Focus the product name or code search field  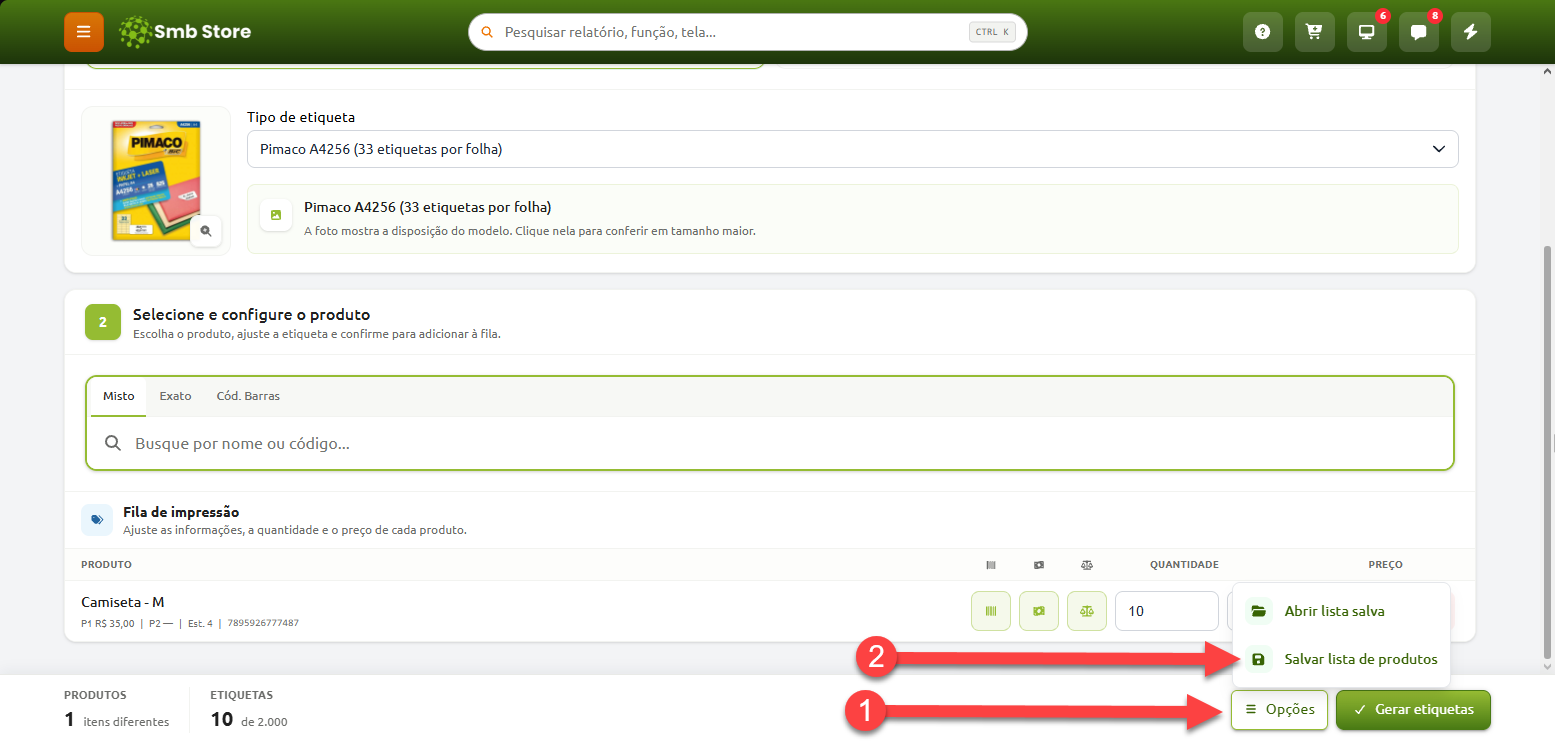(x=769, y=443)
